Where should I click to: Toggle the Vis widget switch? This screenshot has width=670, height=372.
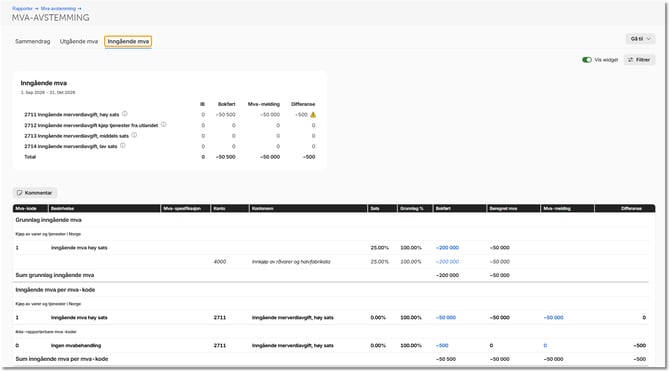587,60
